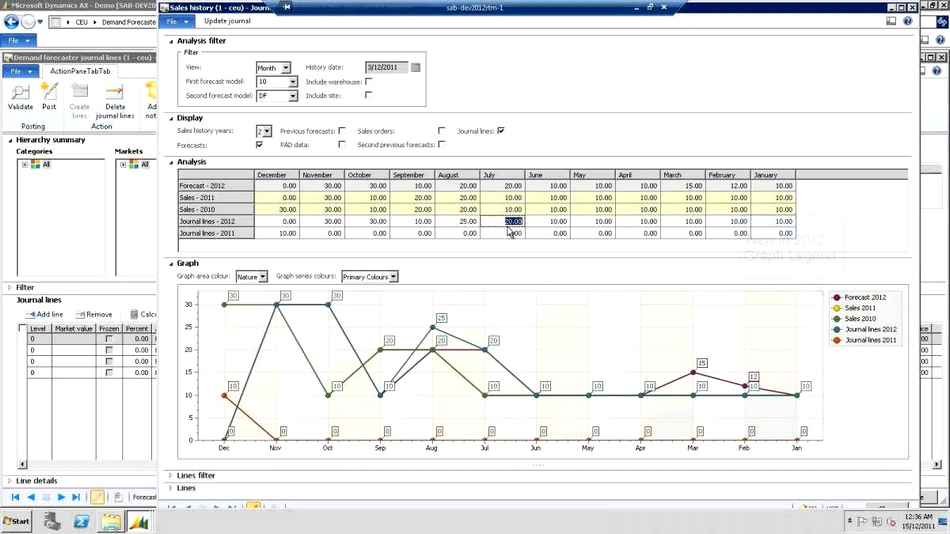
Task: Open PowerShell from the taskbar
Action: click(x=82, y=521)
